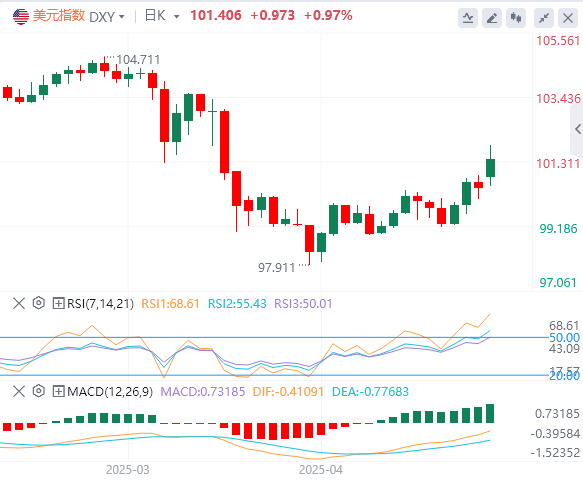Click the 美元指数 title

point(59,16)
